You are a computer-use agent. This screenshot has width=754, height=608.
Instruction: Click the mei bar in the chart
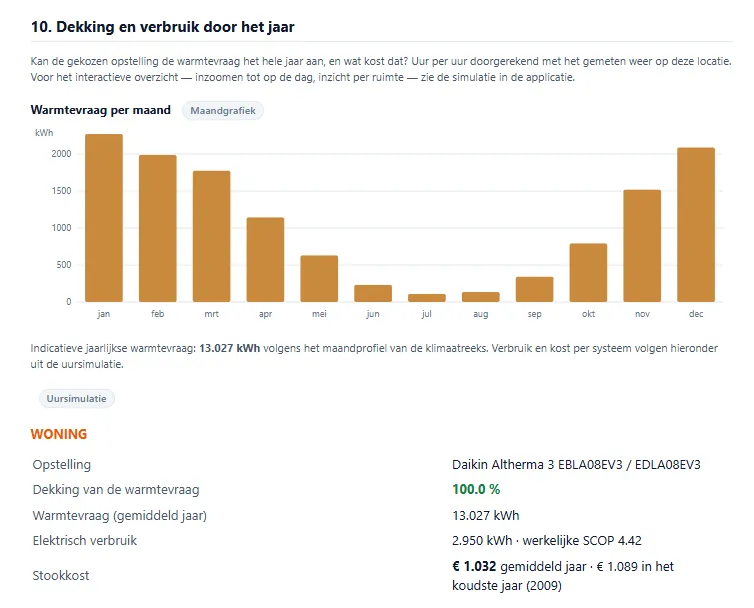319,279
